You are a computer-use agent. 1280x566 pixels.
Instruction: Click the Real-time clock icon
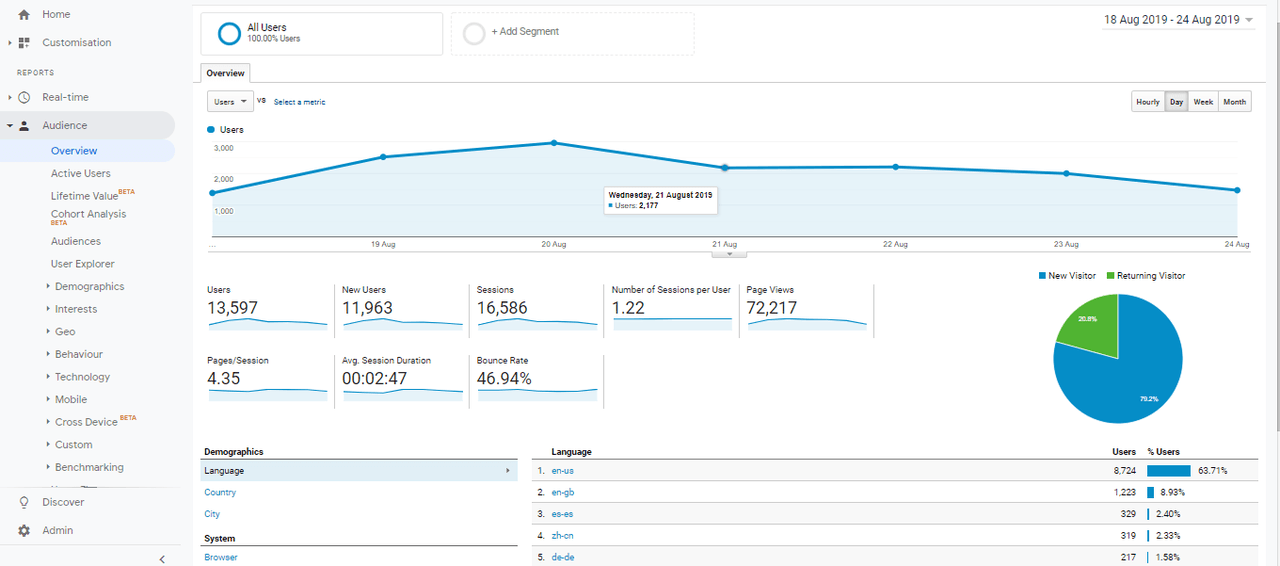(x=24, y=97)
